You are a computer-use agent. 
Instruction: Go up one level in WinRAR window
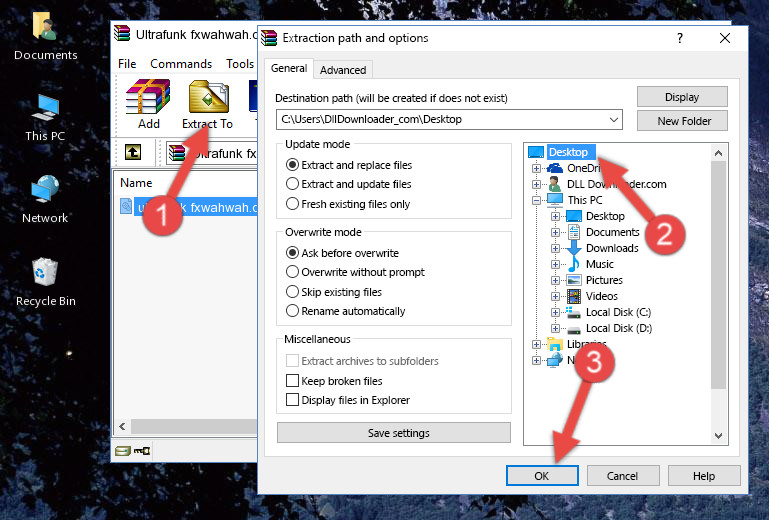[x=133, y=152]
